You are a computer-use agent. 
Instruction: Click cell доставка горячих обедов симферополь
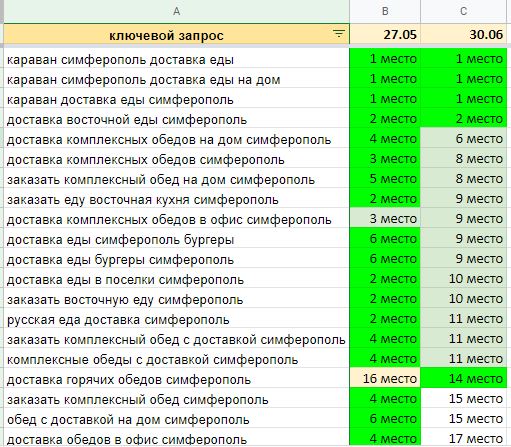(x=176, y=379)
